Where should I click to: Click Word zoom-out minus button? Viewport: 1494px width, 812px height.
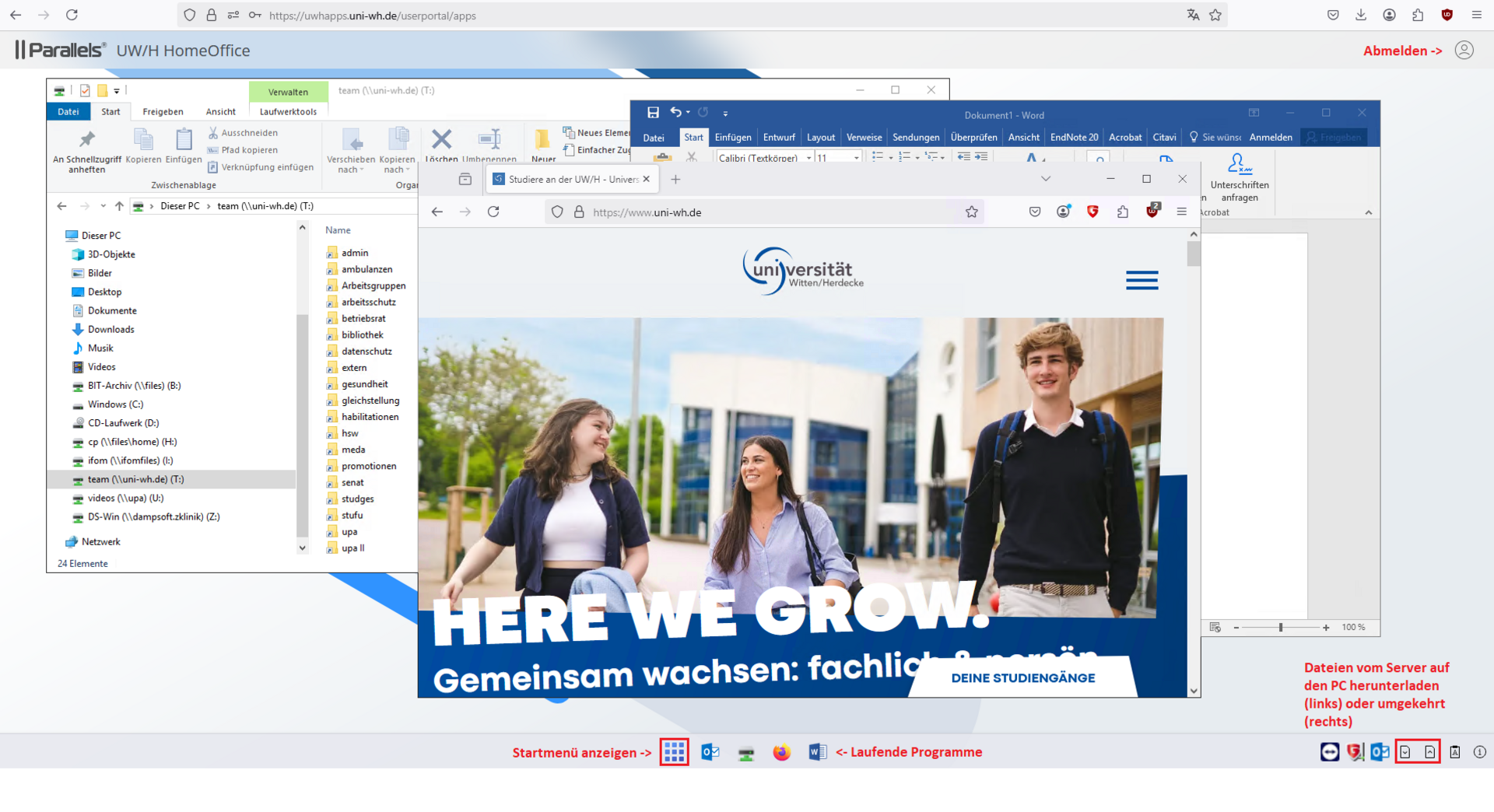pyautogui.click(x=1236, y=628)
